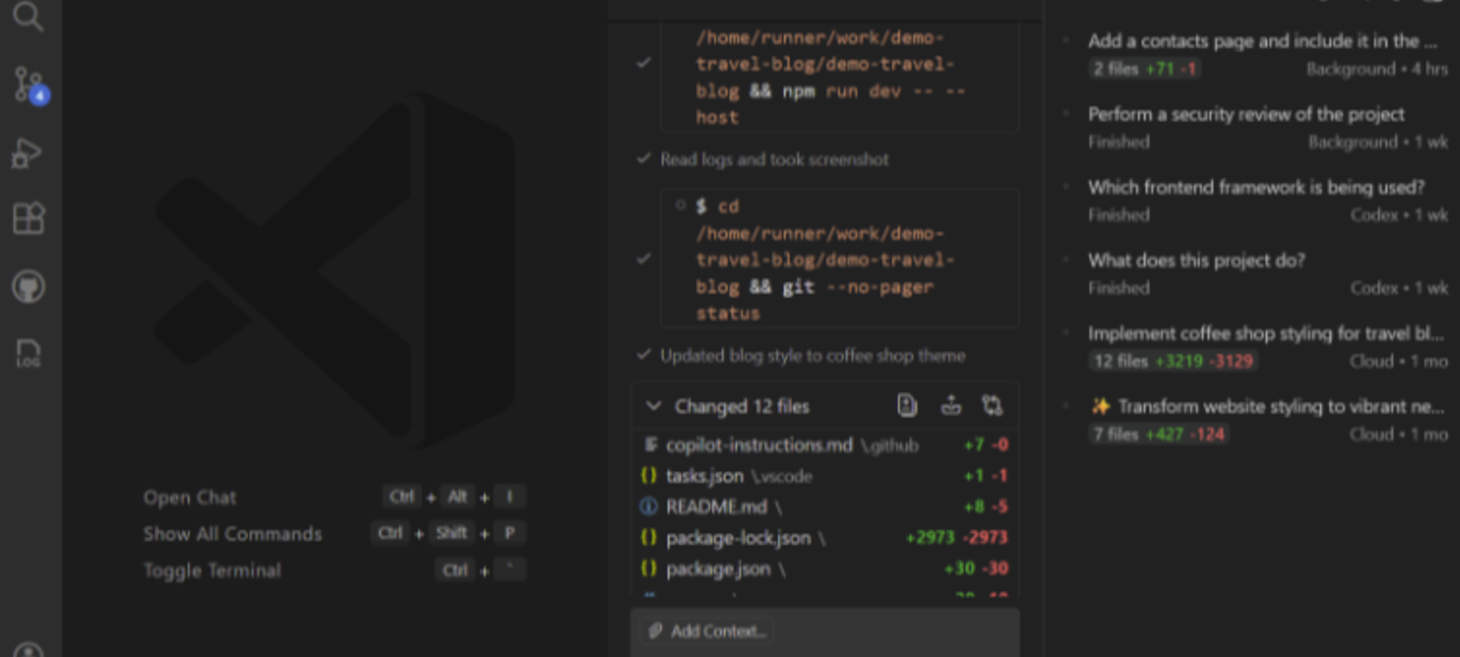This screenshot has width=1460, height=657.
Task: Open the Run and Debug view
Action: tap(28, 153)
